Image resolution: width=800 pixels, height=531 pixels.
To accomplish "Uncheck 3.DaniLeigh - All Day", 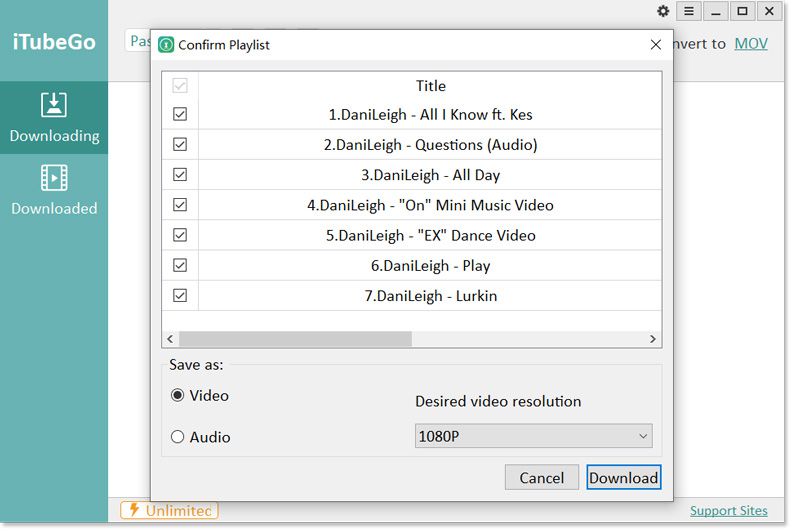I will point(180,174).
